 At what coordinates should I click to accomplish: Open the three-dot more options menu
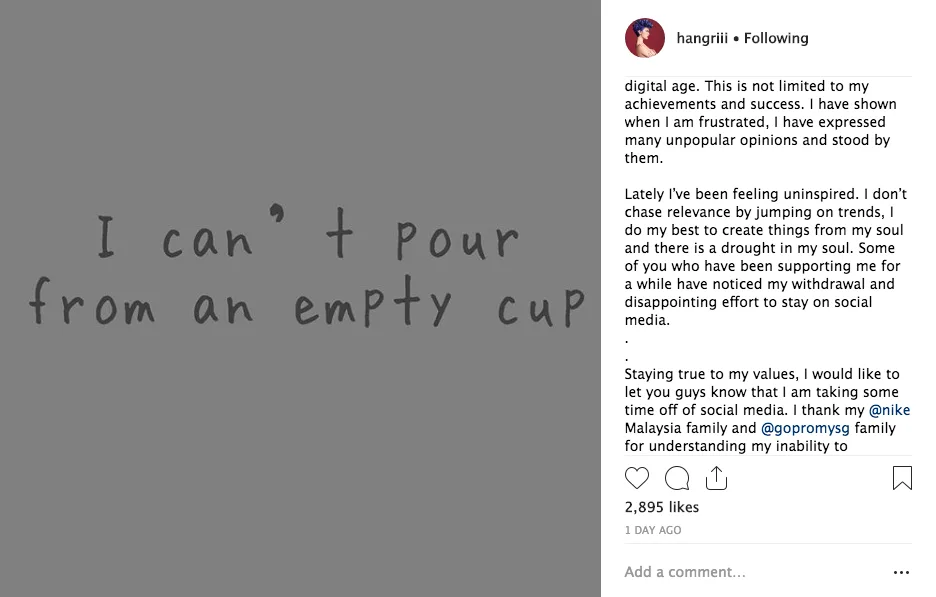click(x=901, y=573)
